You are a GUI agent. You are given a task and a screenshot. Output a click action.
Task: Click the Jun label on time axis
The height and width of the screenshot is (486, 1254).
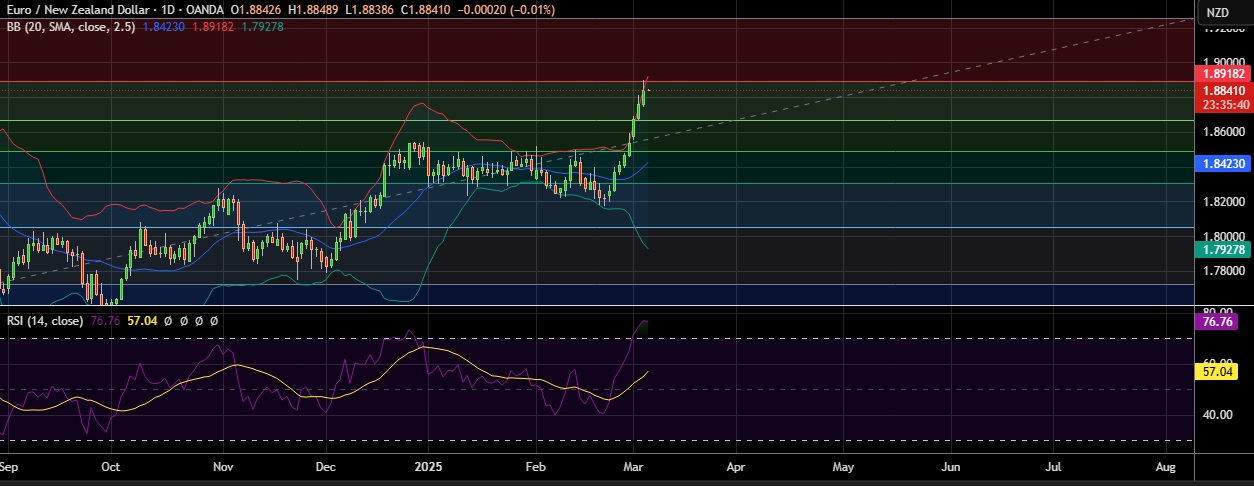click(x=951, y=466)
